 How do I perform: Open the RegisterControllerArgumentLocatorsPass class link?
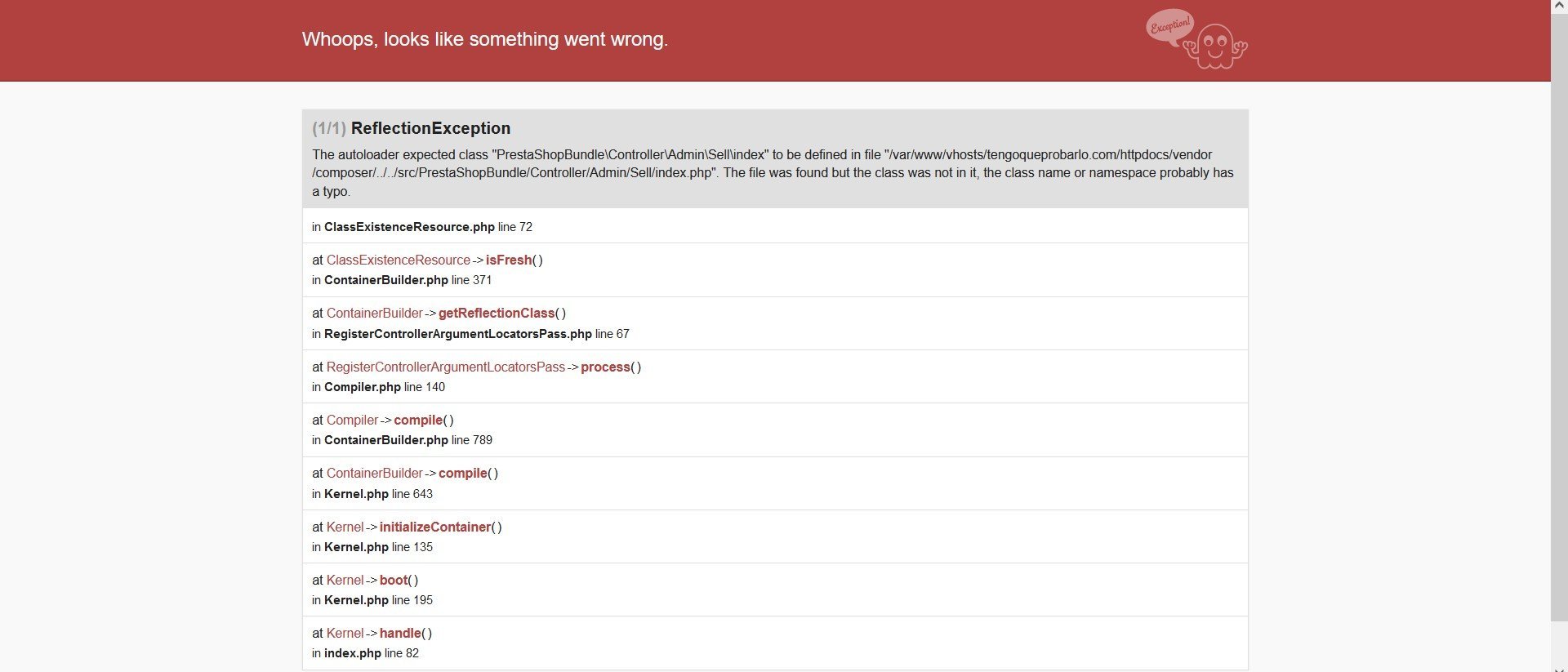445,367
